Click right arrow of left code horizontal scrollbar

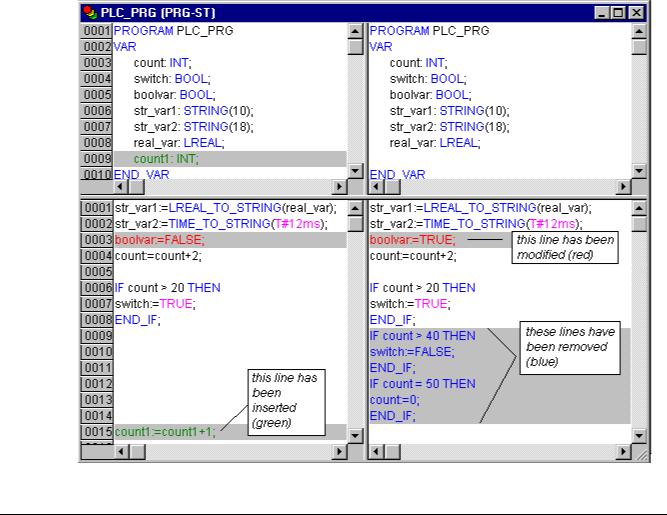[x=339, y=451]
